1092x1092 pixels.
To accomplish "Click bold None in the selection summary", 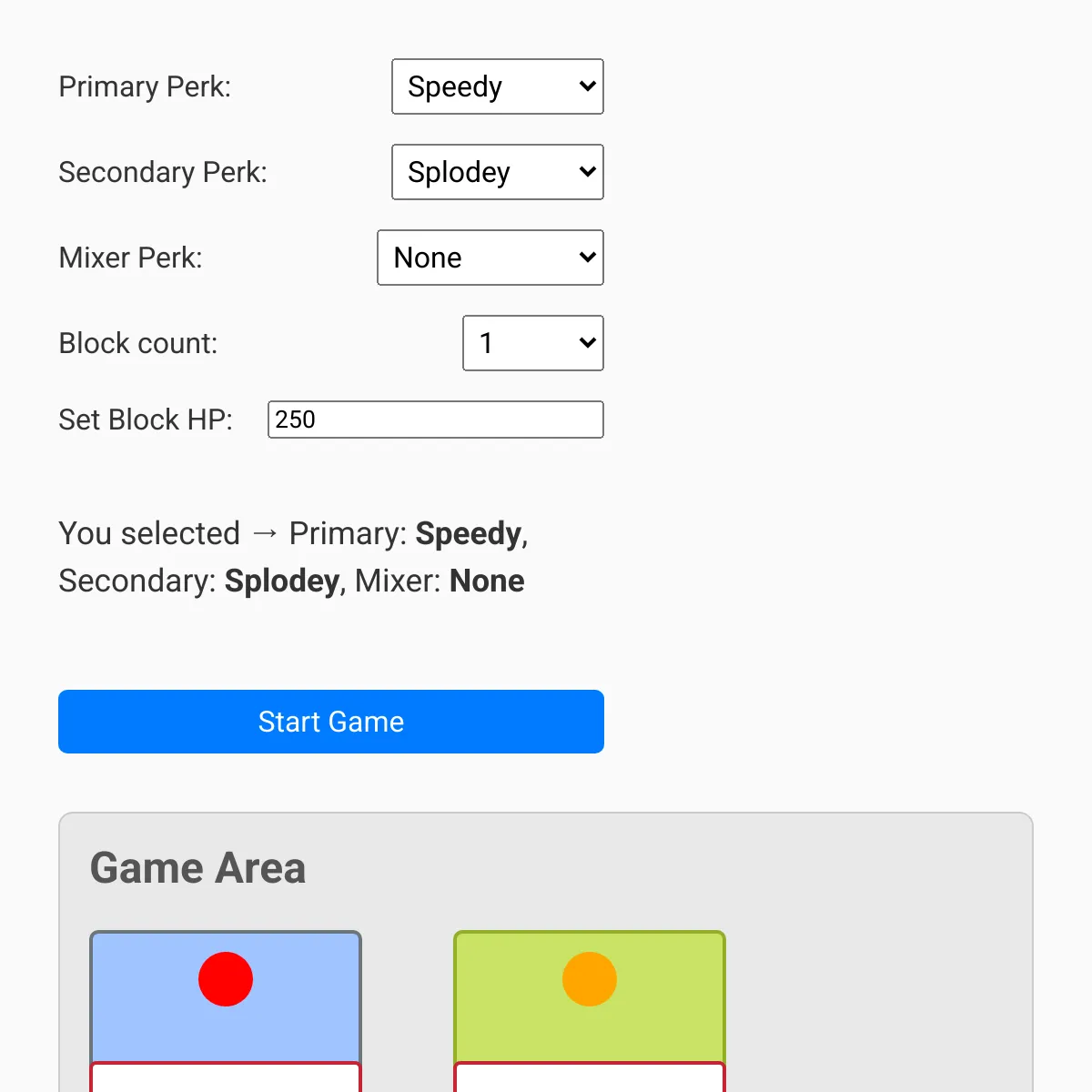I will (487, 581).
